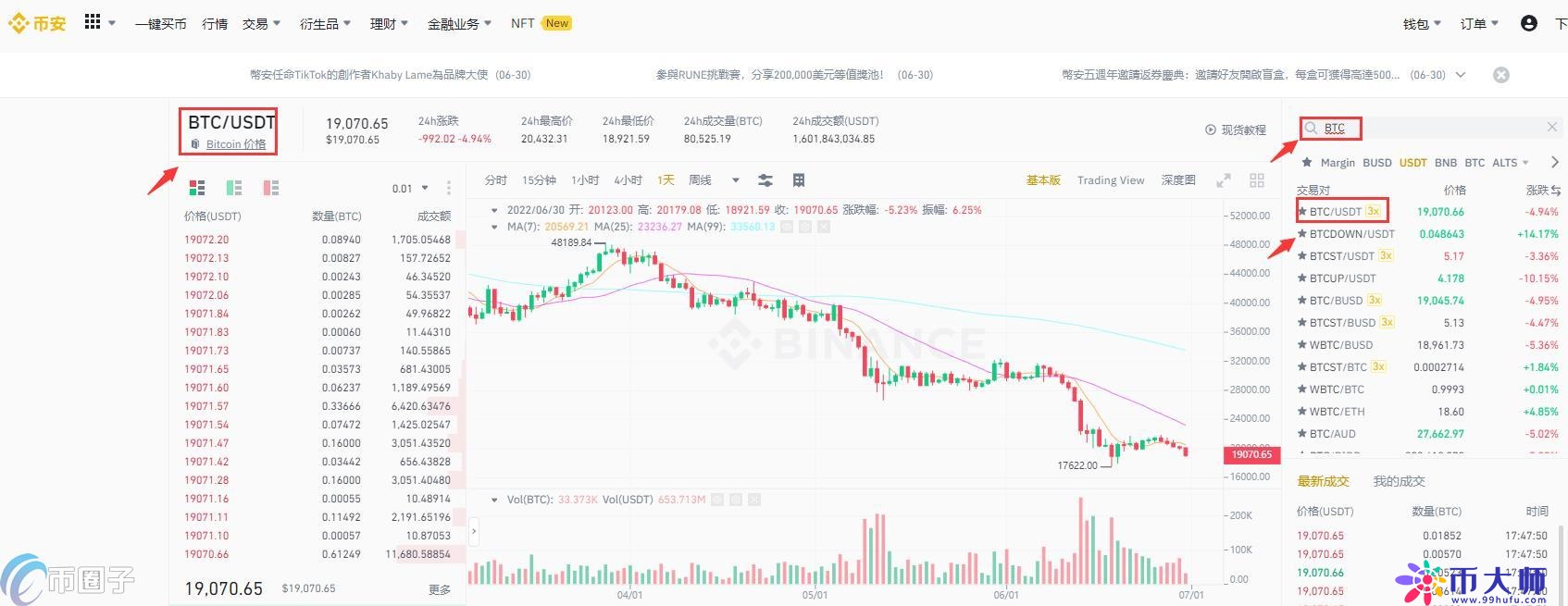Collapse the order book side panel arrow

coord(474,532)
